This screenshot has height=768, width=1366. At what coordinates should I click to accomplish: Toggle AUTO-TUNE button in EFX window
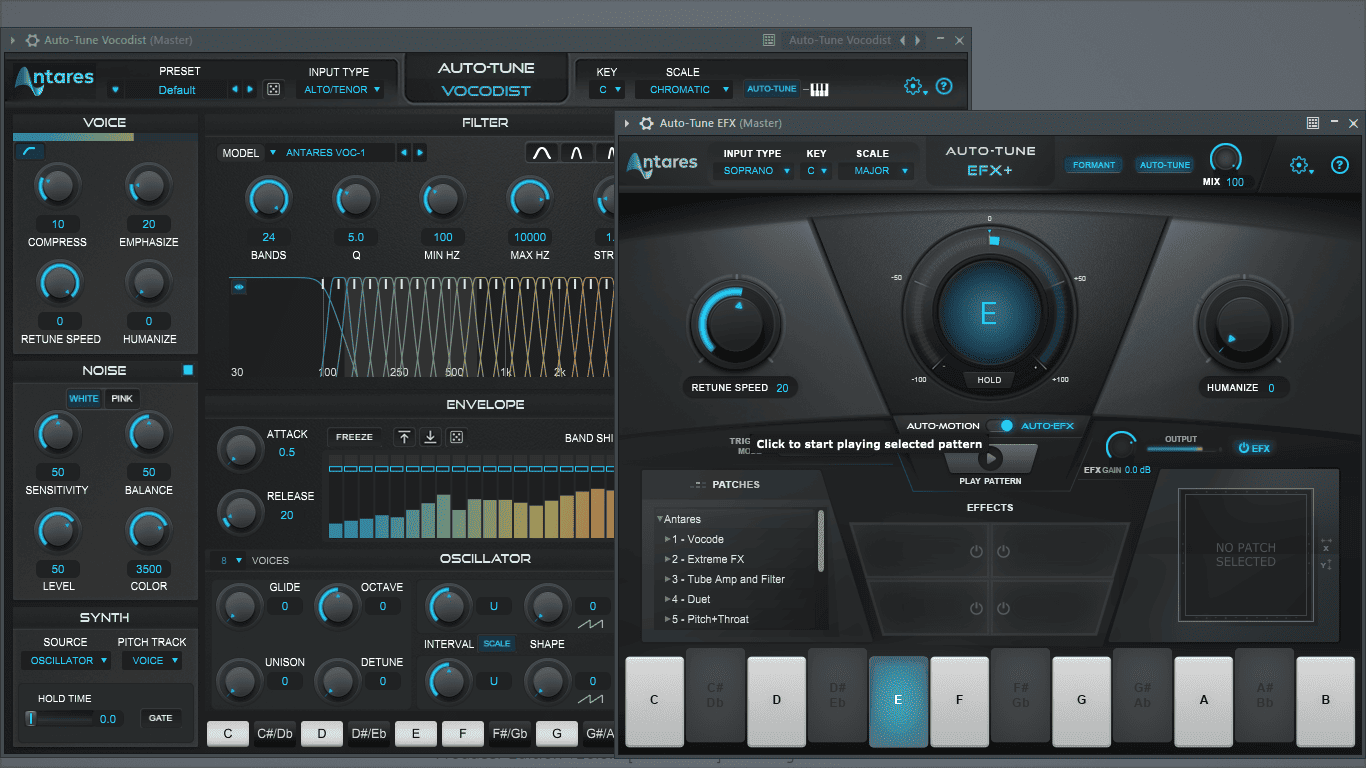point(1165,165)
